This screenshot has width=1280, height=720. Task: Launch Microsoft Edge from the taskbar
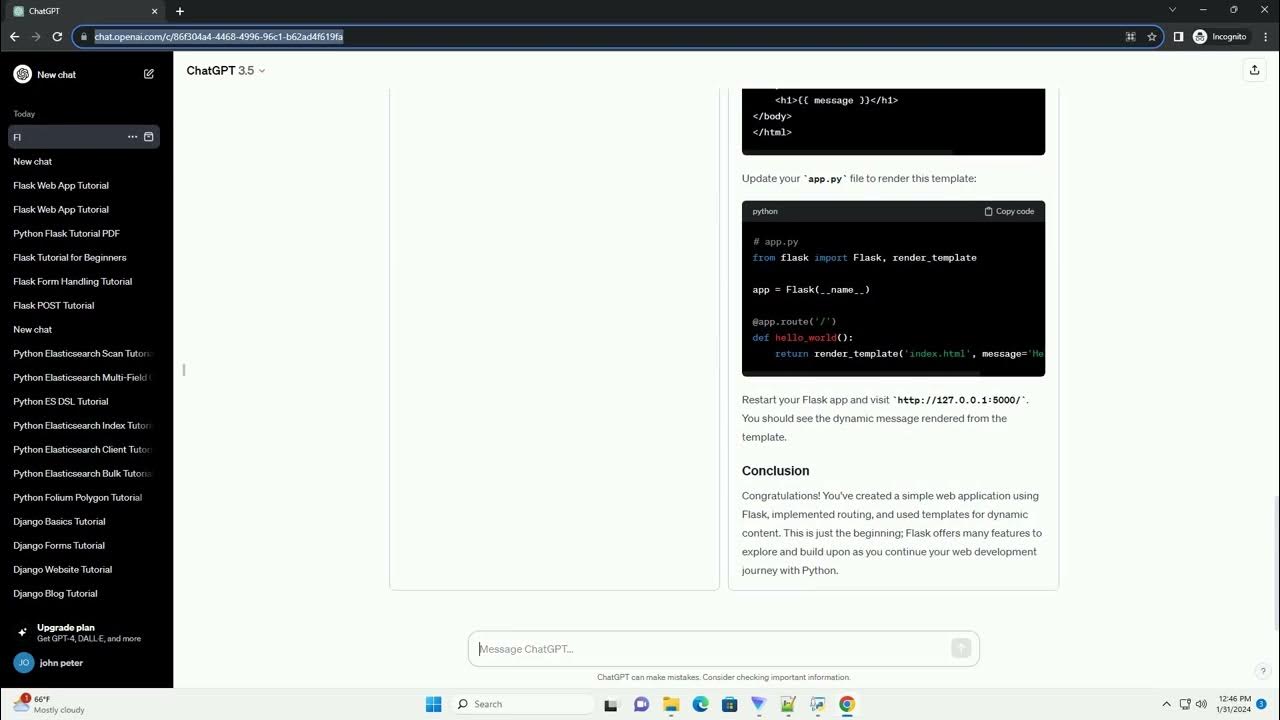pyautogui.click(x=700, y=704)
